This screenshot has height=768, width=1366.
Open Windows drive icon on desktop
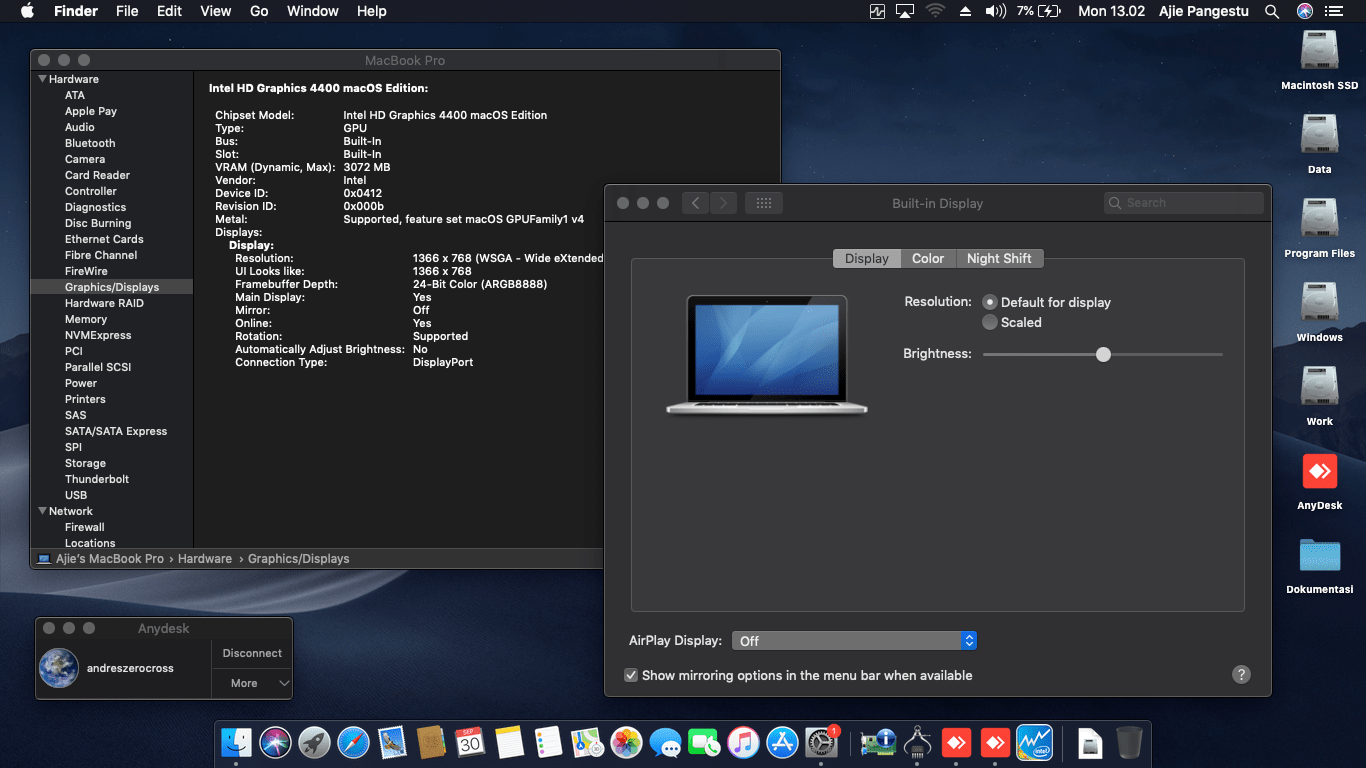click(1320, 304)
